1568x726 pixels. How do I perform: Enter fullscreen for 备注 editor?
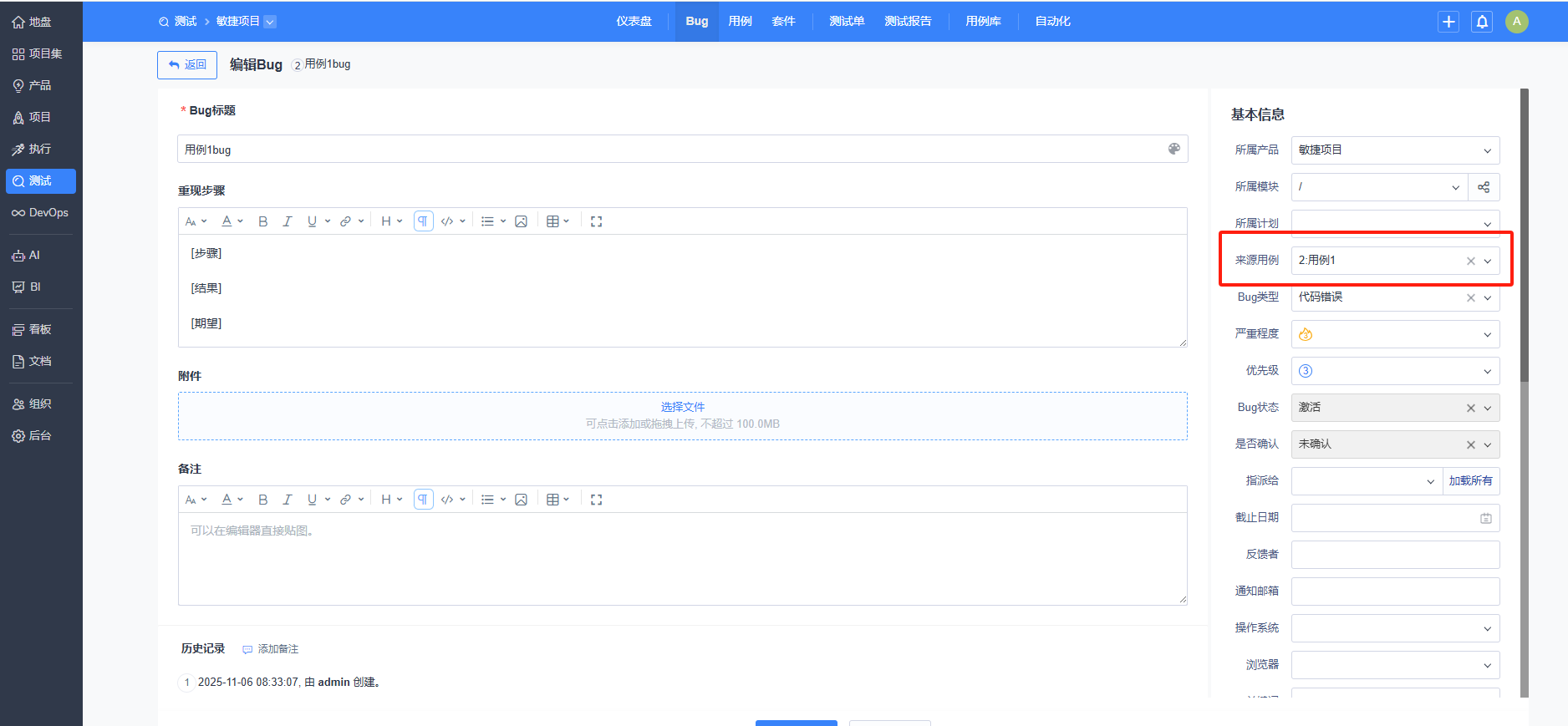coord(596,500)
